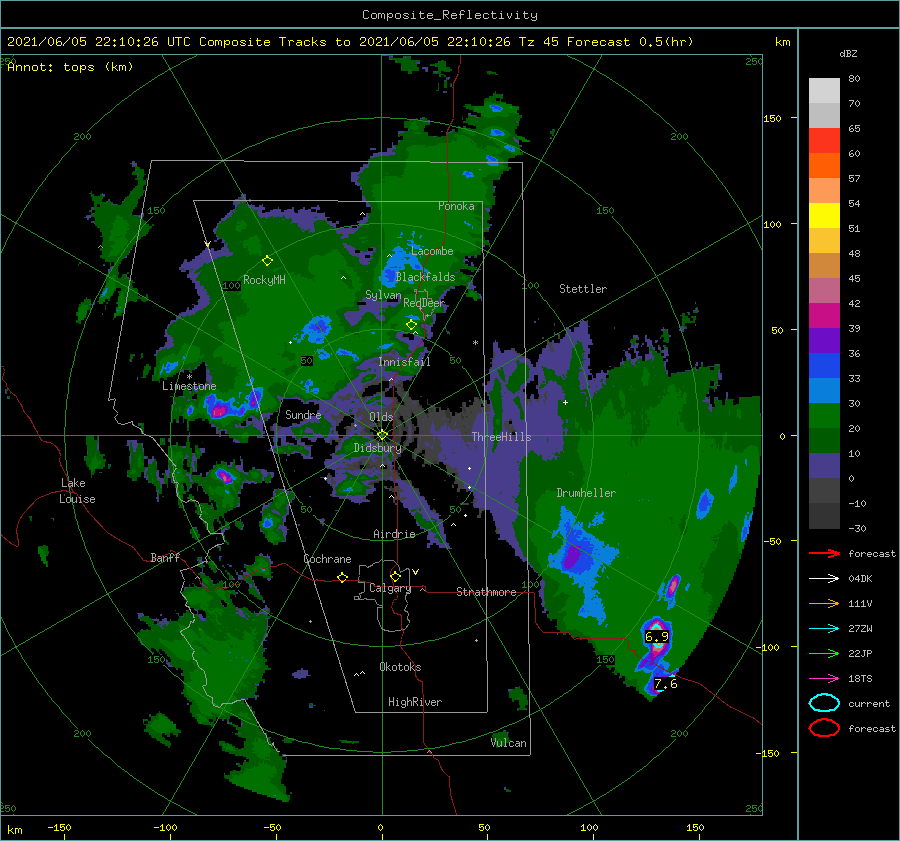Image resolution: width=900 pixels, height=841 pixels.
Task: Click the storm top label 6.9
Action: click(657, 636)
